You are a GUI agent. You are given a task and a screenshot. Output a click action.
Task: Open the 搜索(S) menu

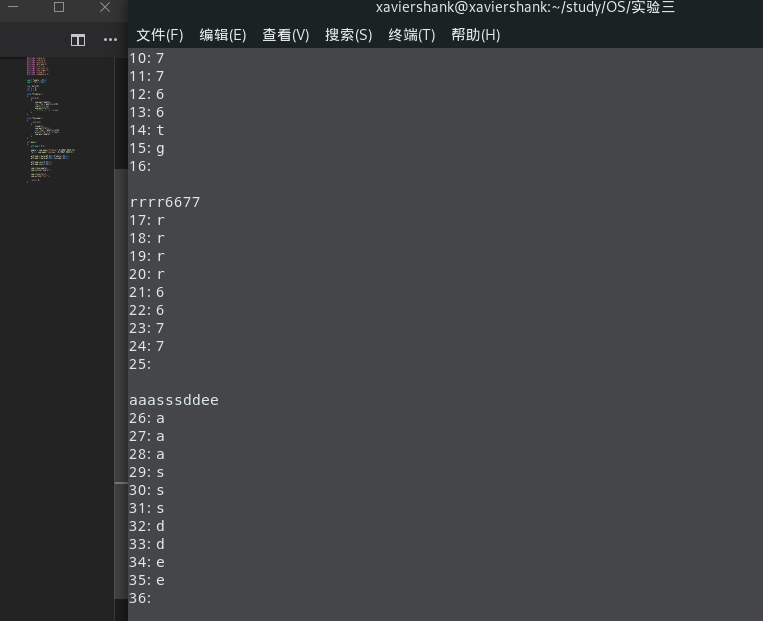click(x=348, y=35)
